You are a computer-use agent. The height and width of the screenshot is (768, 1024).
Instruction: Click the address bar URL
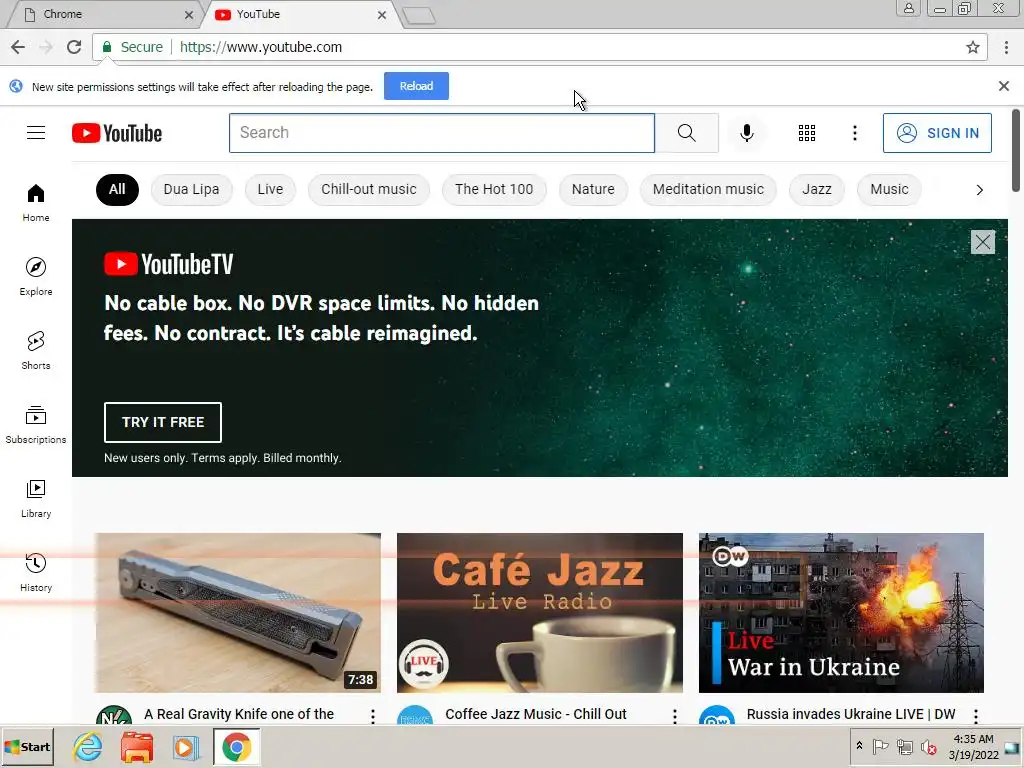pyautogui.click(x=261, y=47)
